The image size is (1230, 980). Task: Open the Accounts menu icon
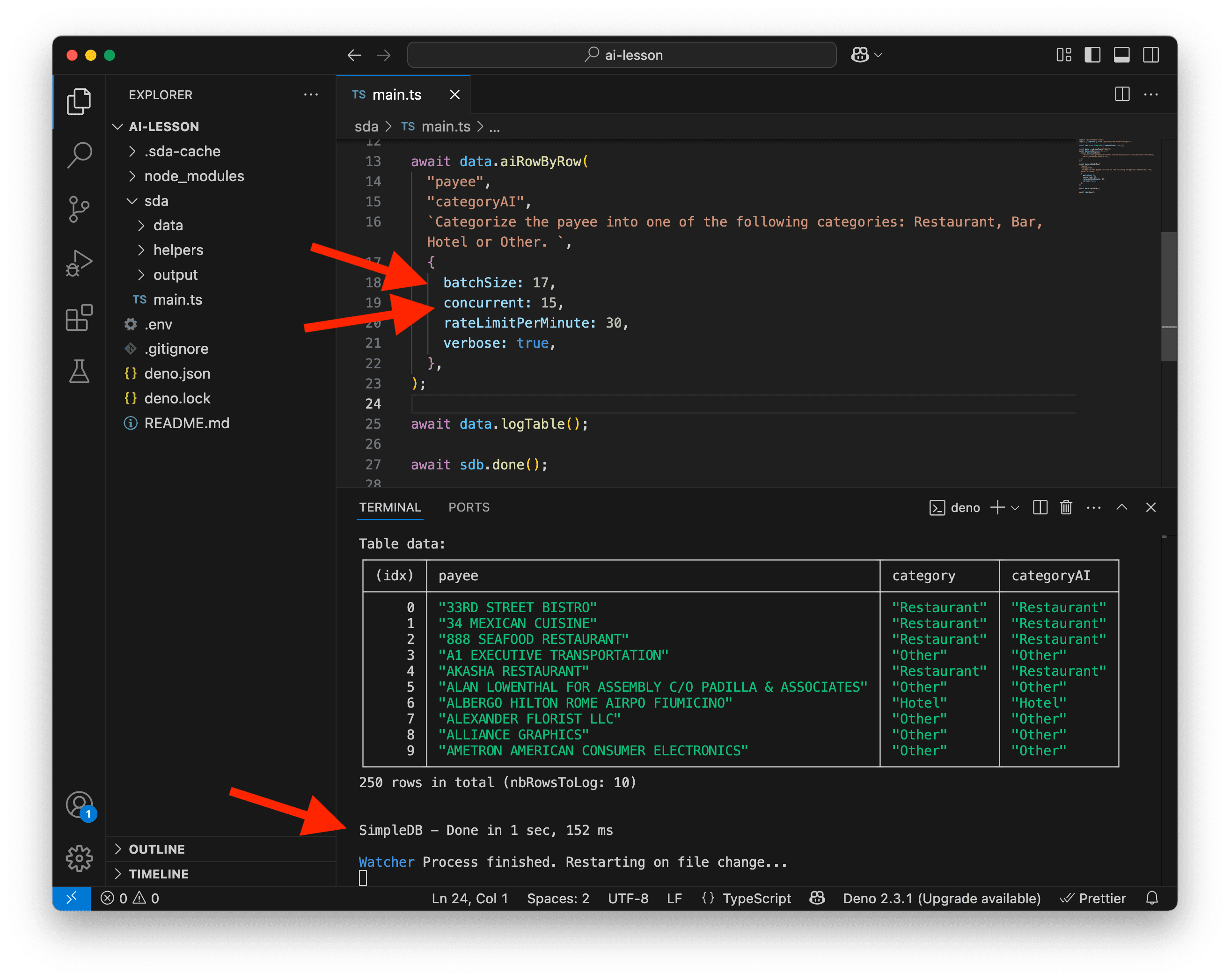coord(80,805)
